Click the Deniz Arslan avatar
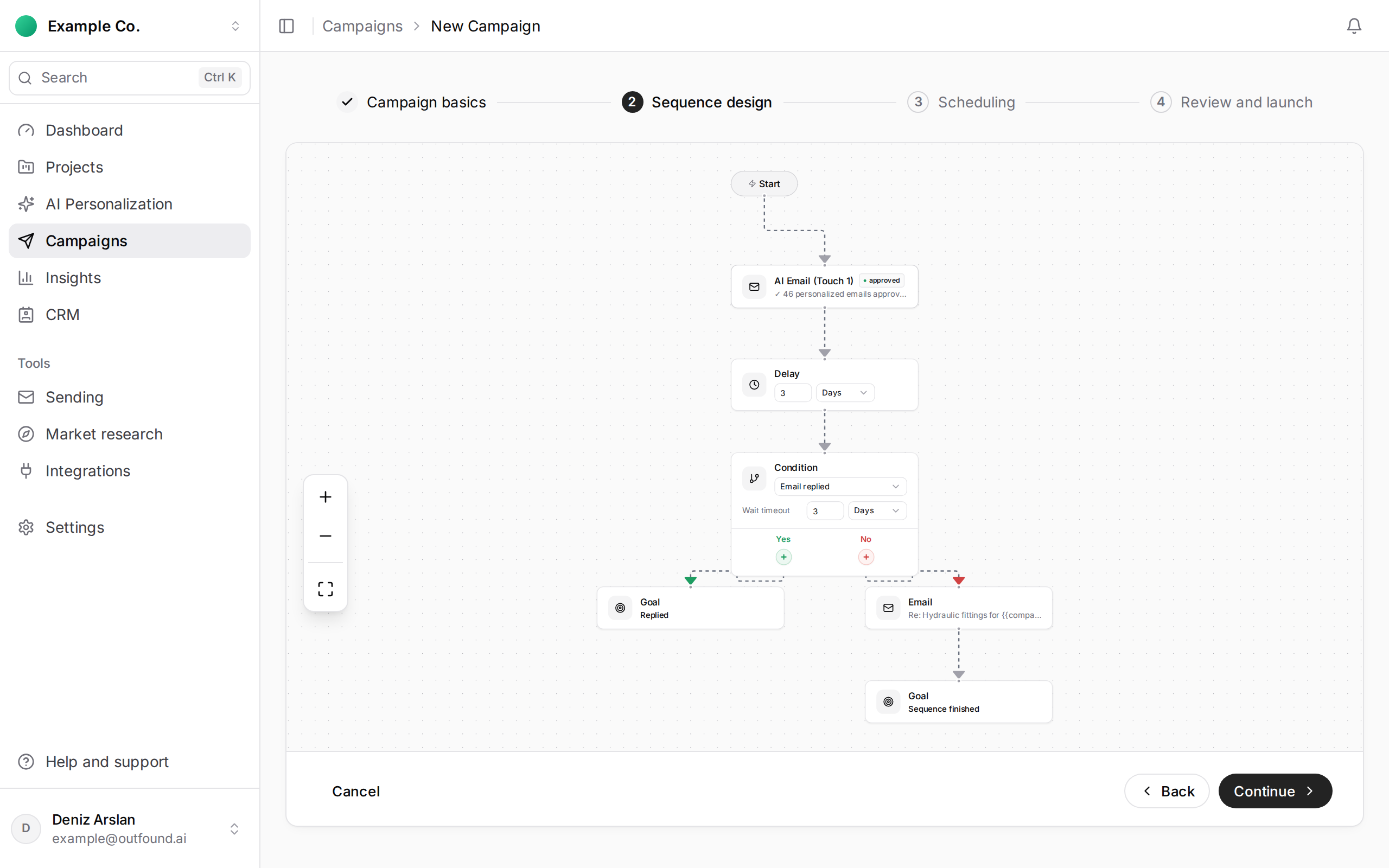 [x=26, y=828]
